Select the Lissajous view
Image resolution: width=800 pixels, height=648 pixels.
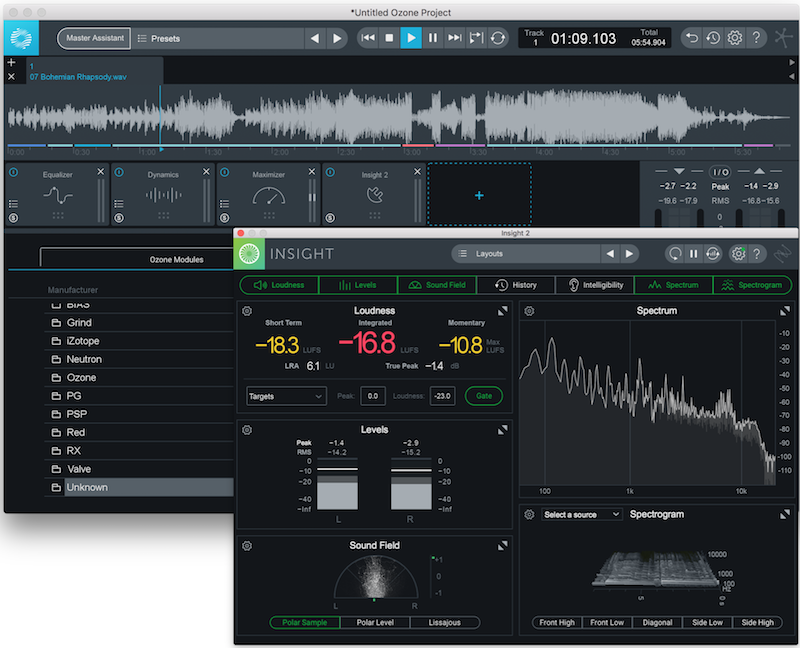(x=444, y=622)
